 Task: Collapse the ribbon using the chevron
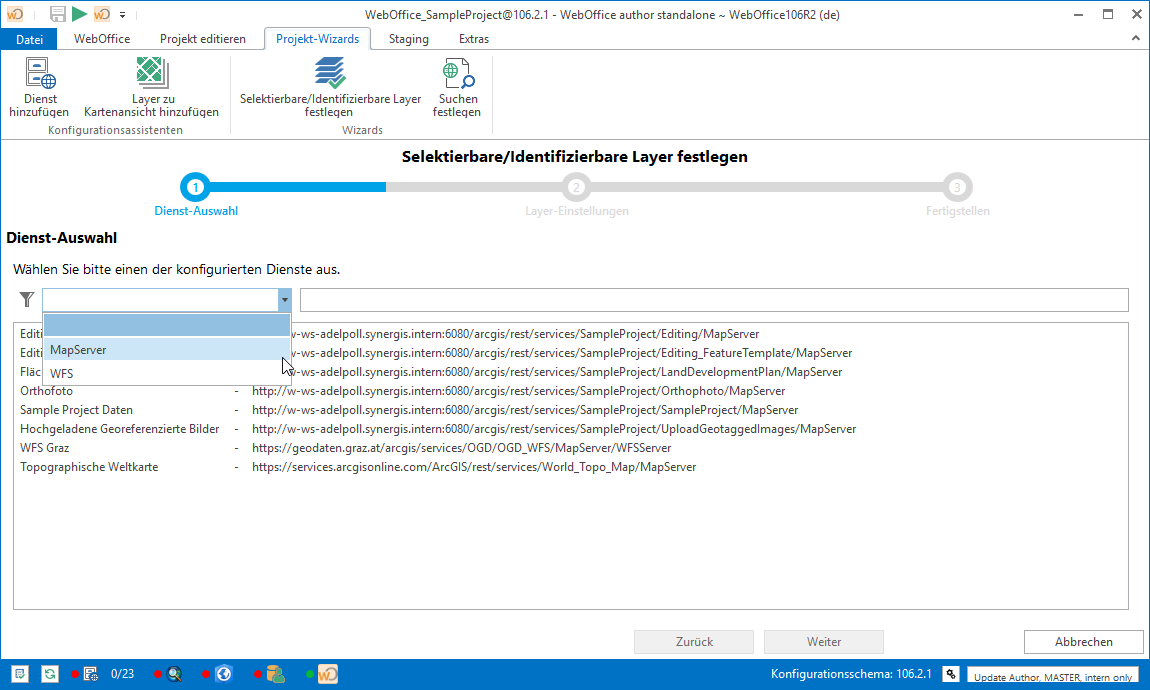pyautogui.click(x=1135, y=39)
